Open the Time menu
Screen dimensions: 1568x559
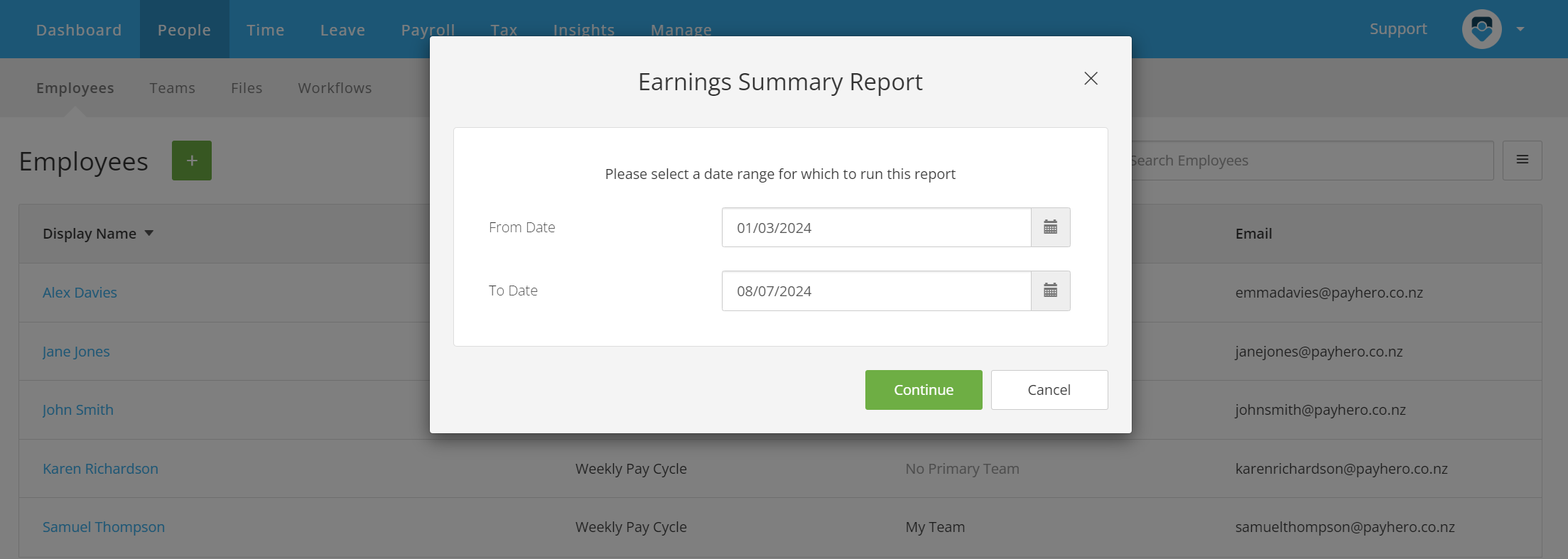tap(265, 30)
